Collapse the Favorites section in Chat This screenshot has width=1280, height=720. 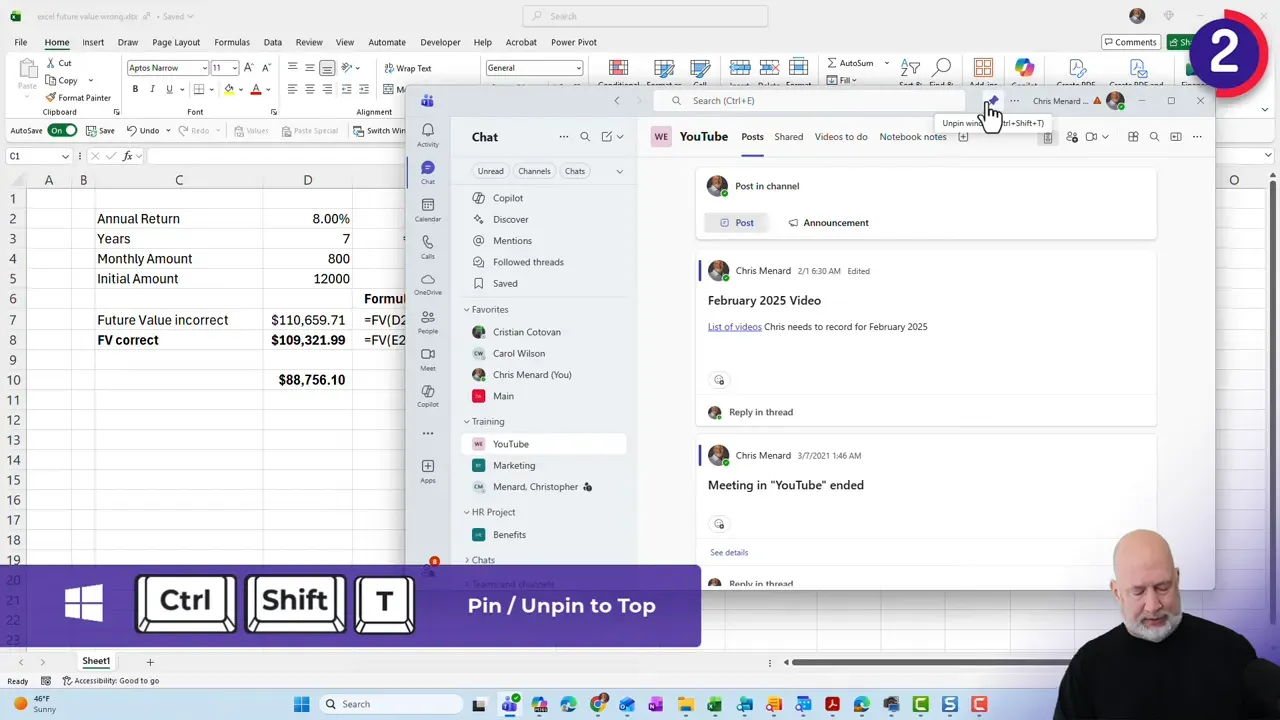(x=466, y=309)
